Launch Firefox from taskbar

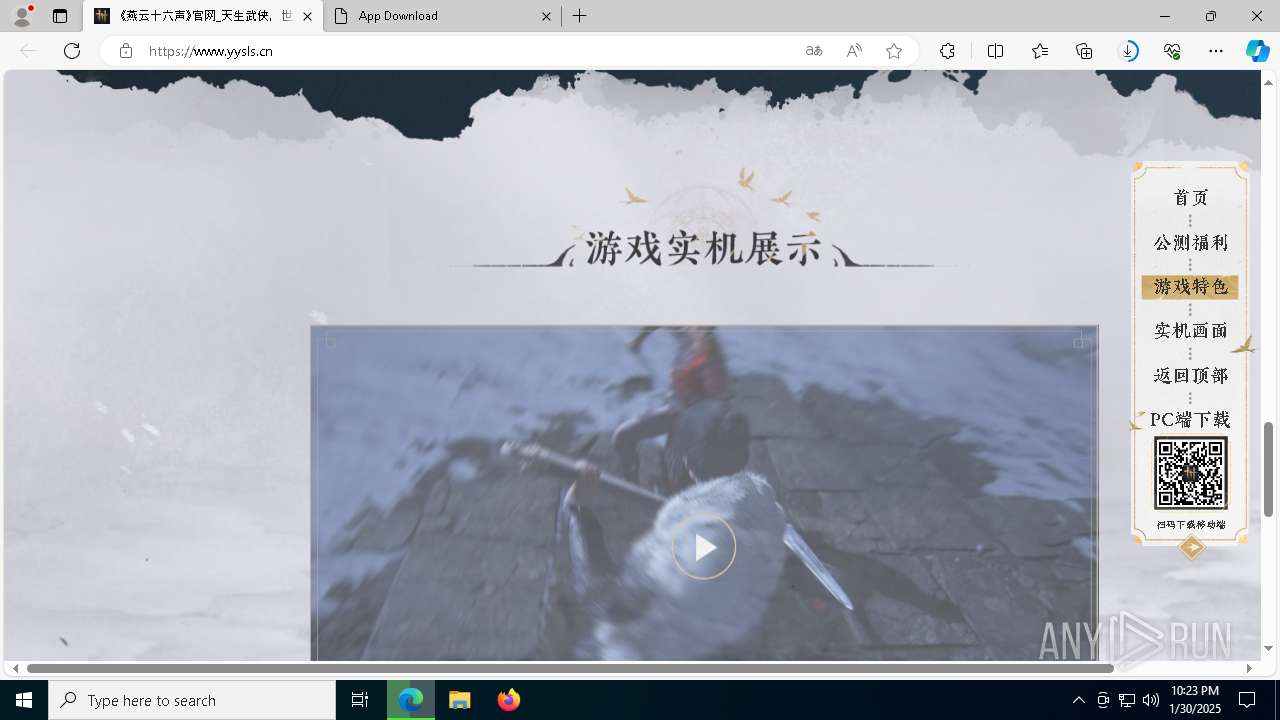508,700
